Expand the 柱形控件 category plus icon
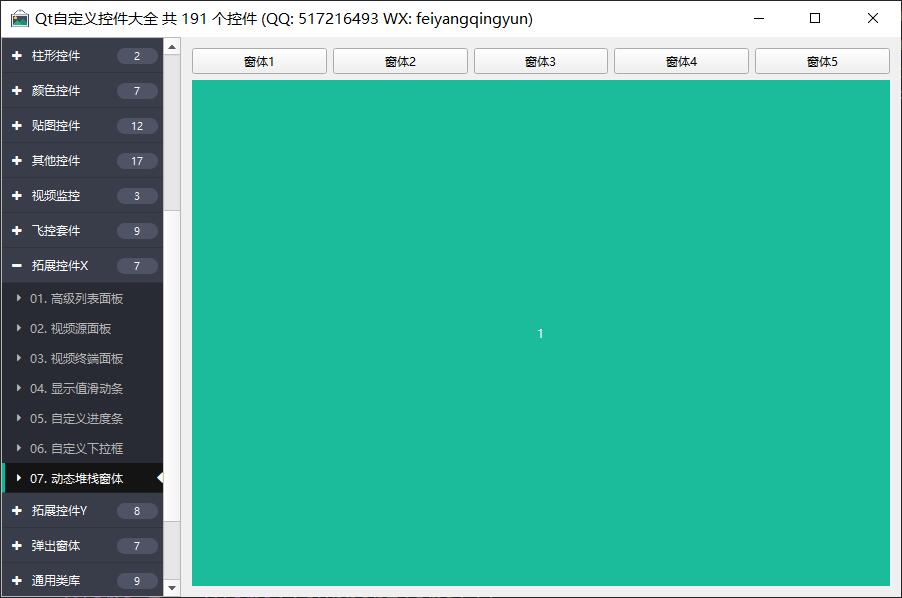Screen dimensions: 902x598 17,56
